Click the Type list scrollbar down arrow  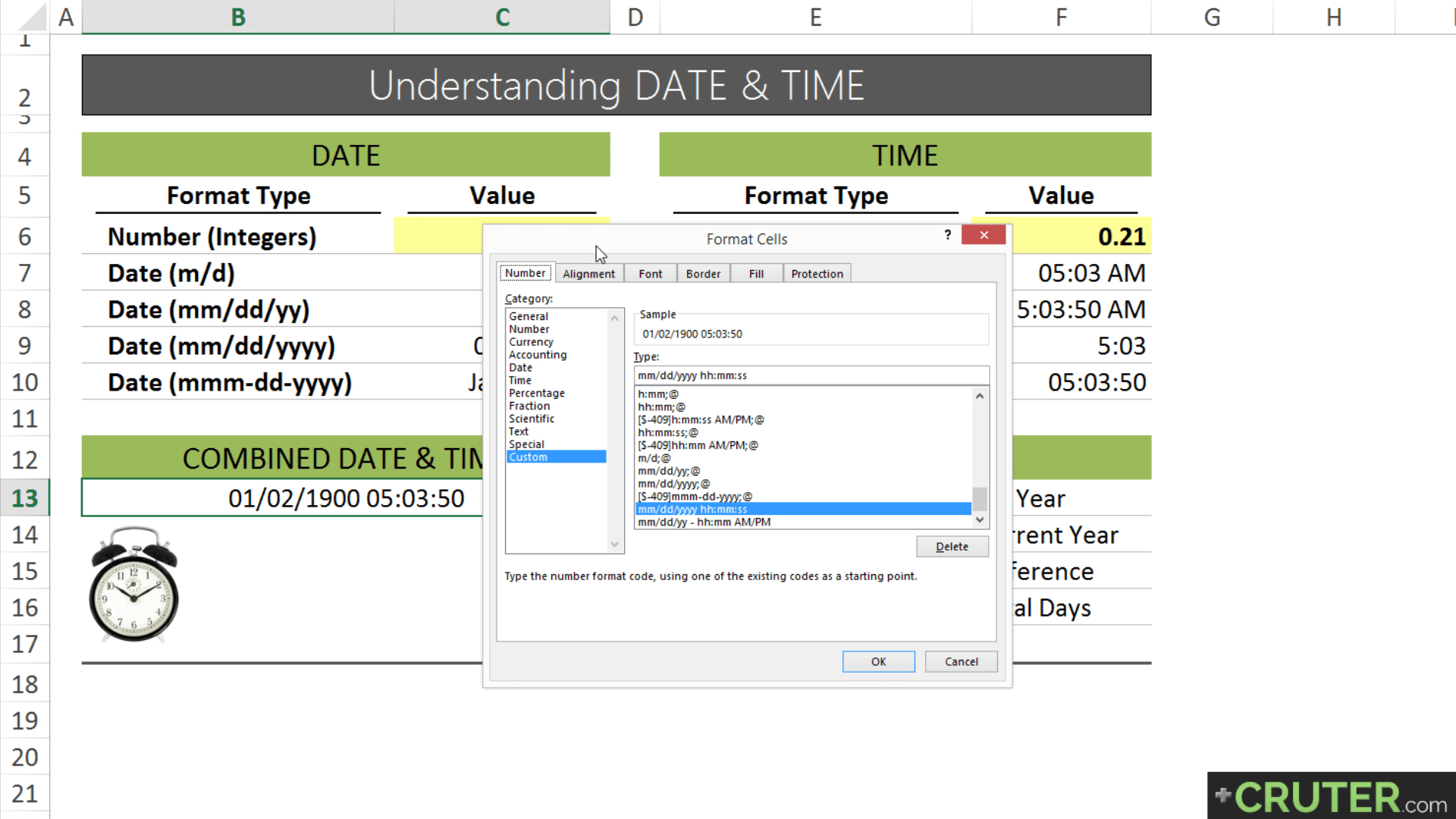coord(979,520)
